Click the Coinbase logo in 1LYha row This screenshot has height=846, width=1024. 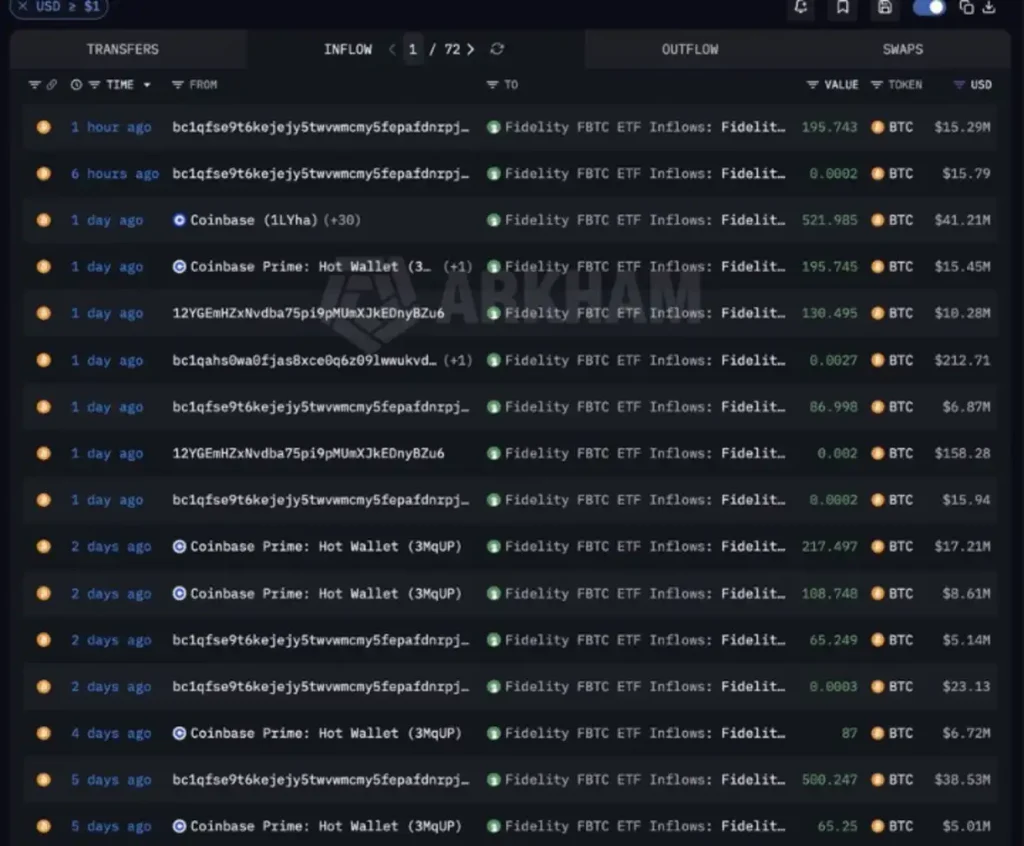pos(180,220)
